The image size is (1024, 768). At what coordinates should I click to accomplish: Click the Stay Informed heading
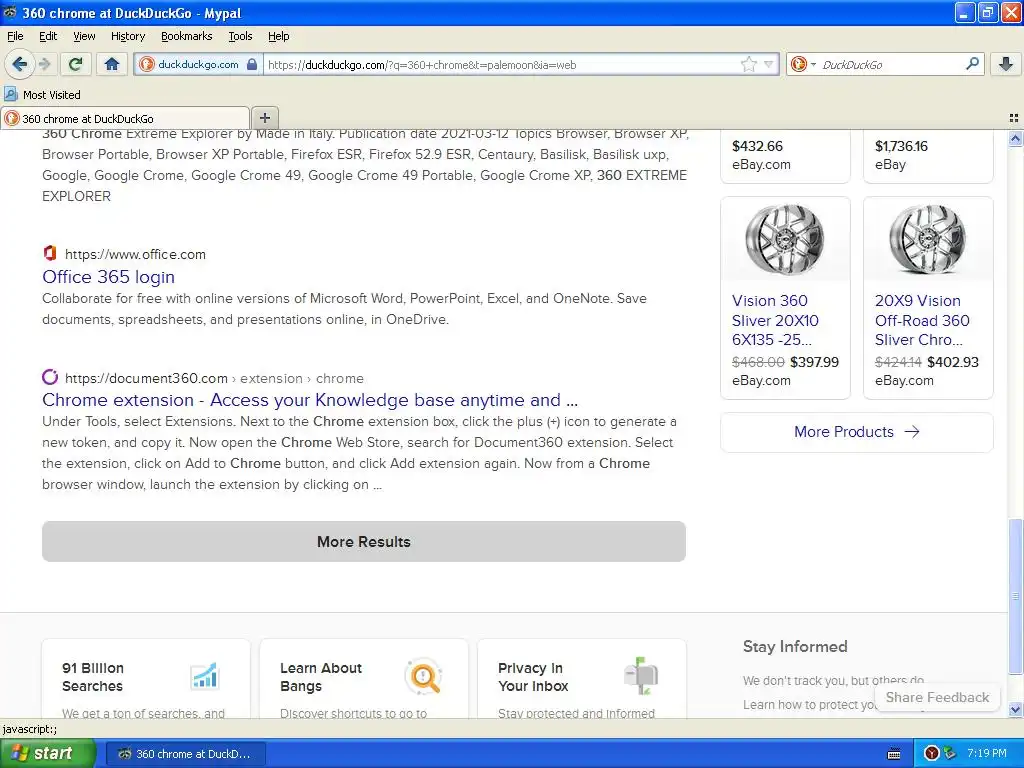point(795,647)
